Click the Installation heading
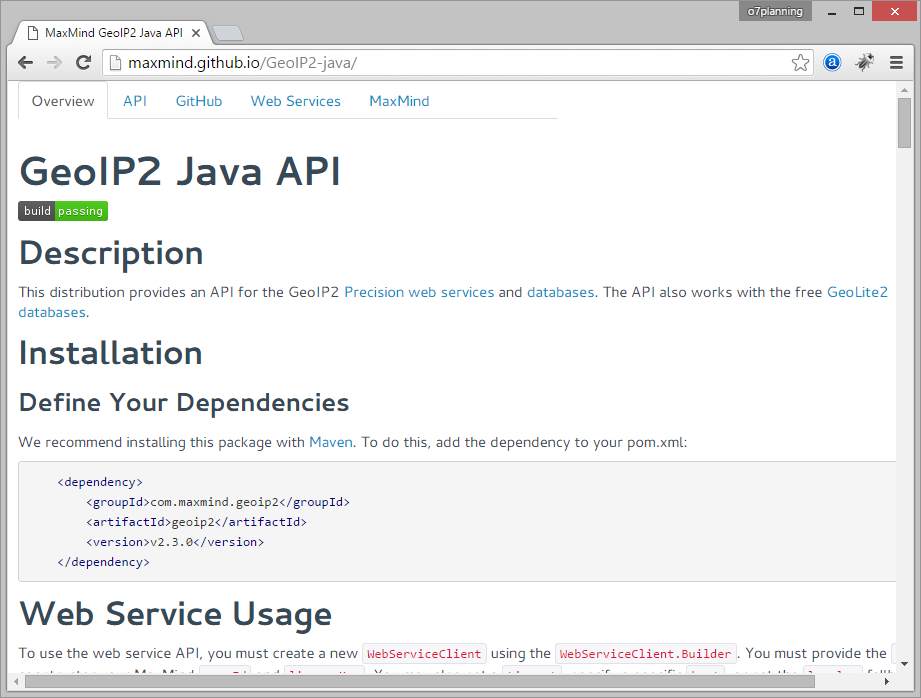Screen dimensions: 921x698 point(110,353)
